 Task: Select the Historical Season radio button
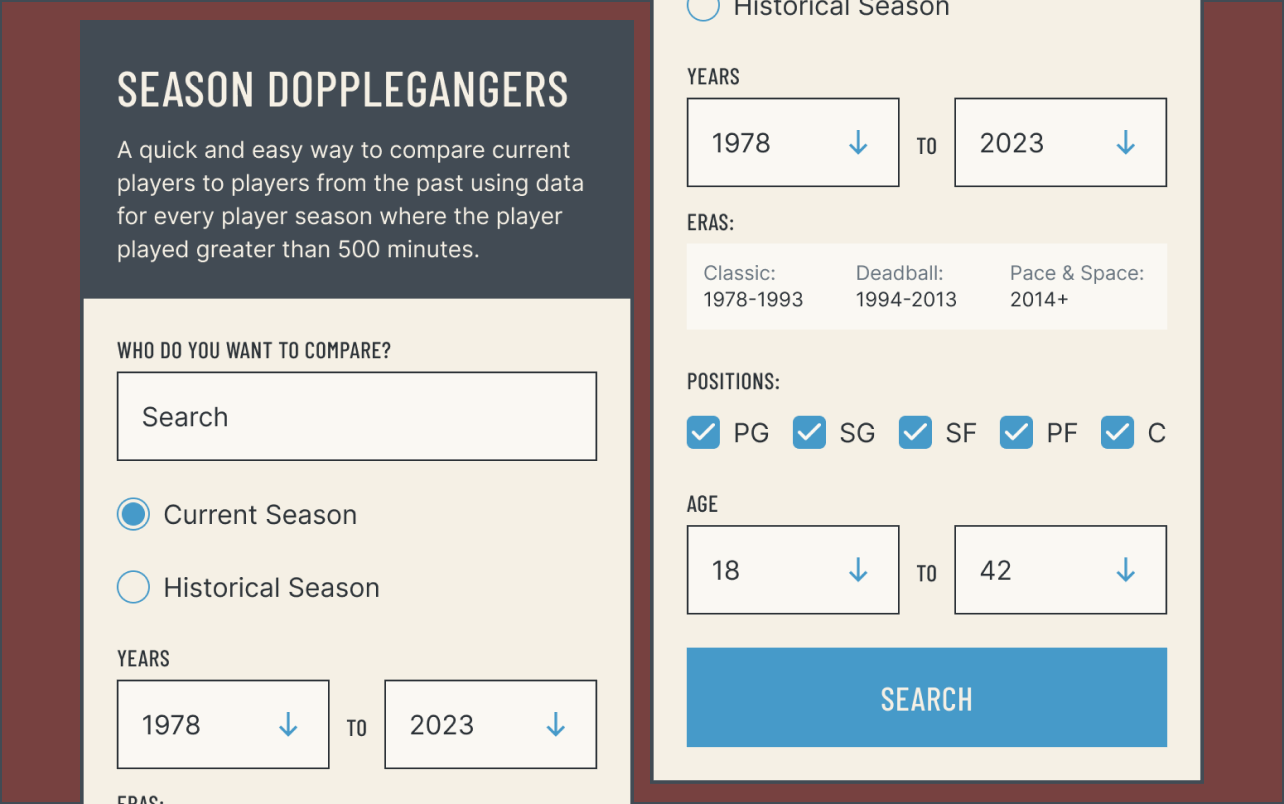[133, 587]
